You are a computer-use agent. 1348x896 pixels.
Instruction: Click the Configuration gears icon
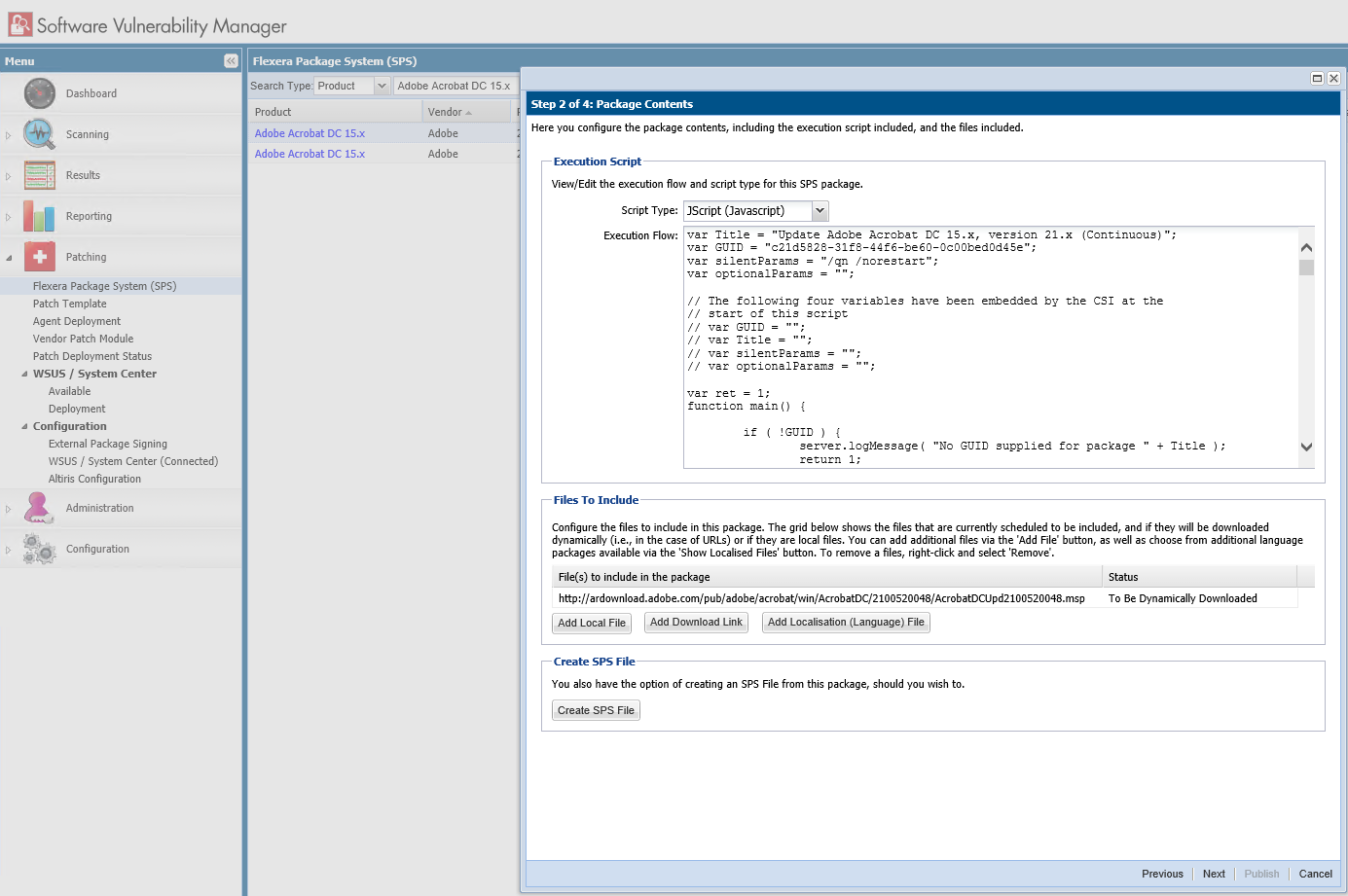tap(40, 549)
